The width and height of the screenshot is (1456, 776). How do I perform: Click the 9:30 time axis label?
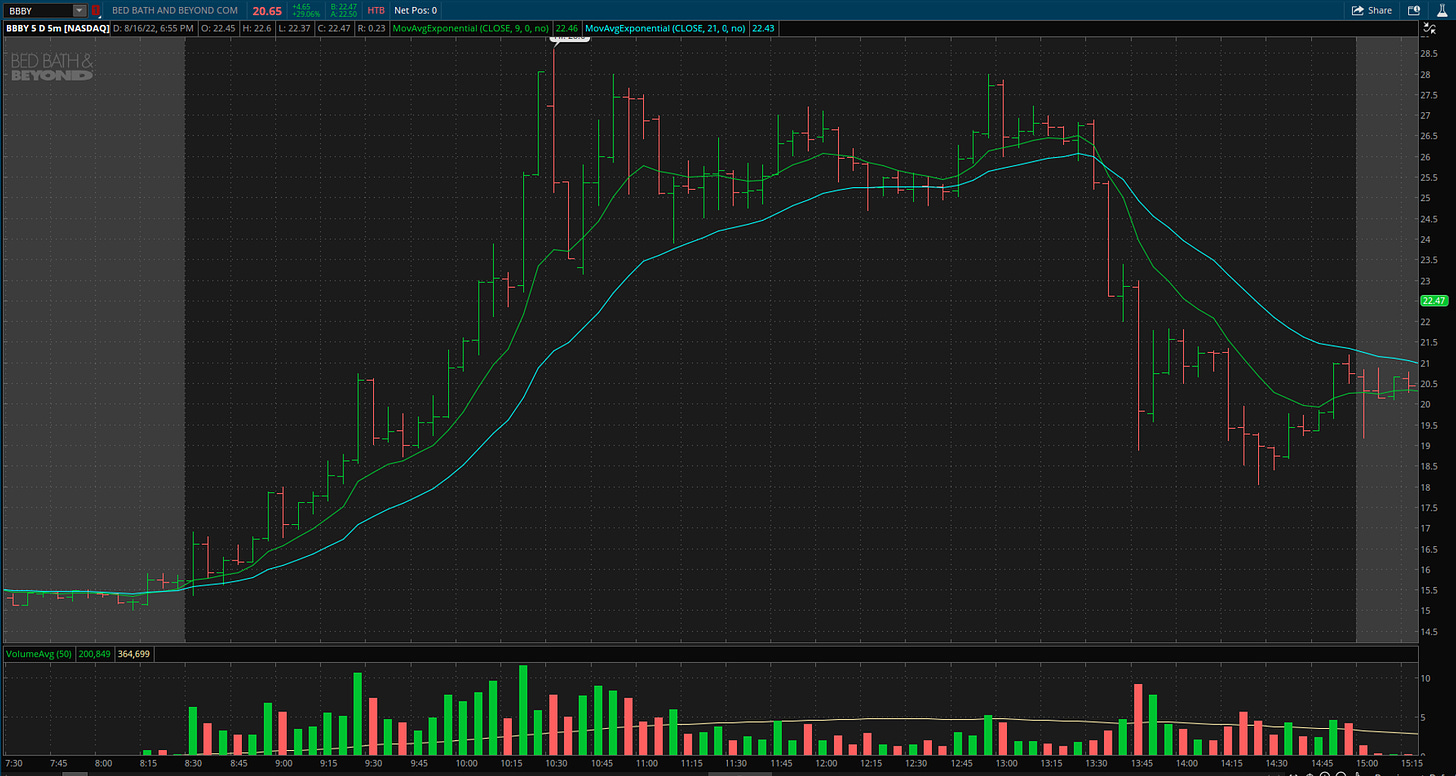tap(372, 763)
